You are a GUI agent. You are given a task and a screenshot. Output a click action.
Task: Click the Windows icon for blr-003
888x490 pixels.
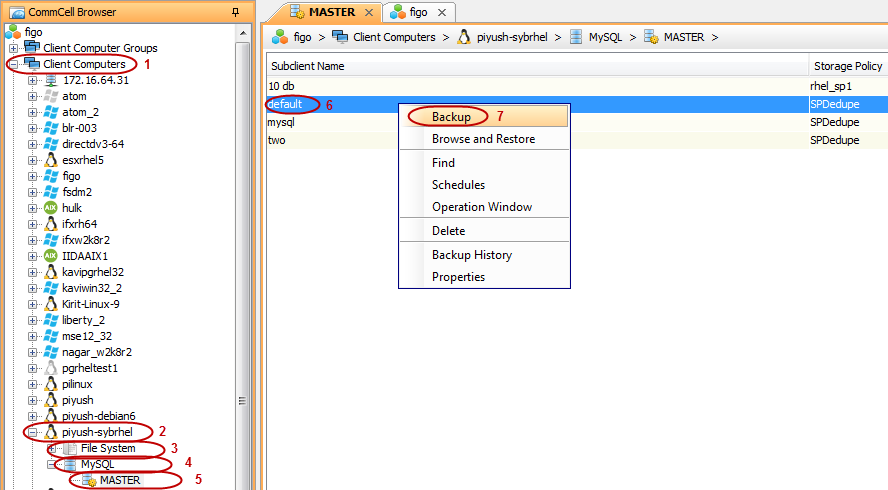point(51,128)
